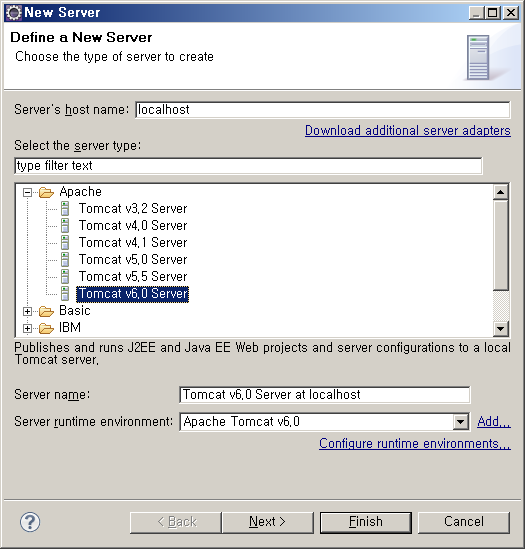Select Tomcat v5.0 Server entry

point(133,259)
